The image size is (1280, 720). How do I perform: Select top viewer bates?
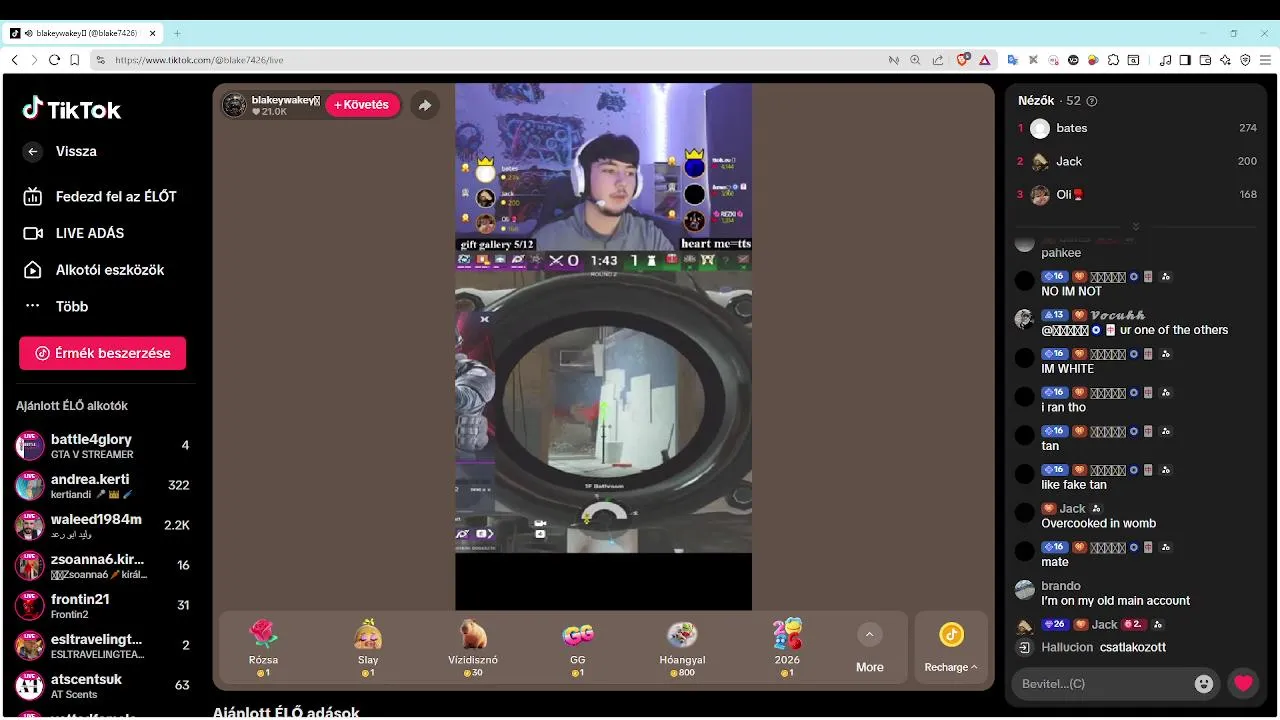tap(1136, 128)
